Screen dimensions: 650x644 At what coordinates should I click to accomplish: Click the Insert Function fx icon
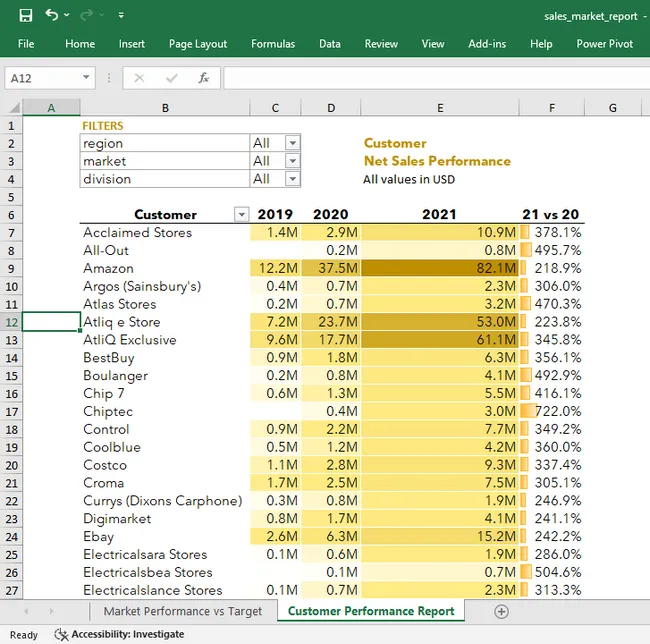pos(203,78)
